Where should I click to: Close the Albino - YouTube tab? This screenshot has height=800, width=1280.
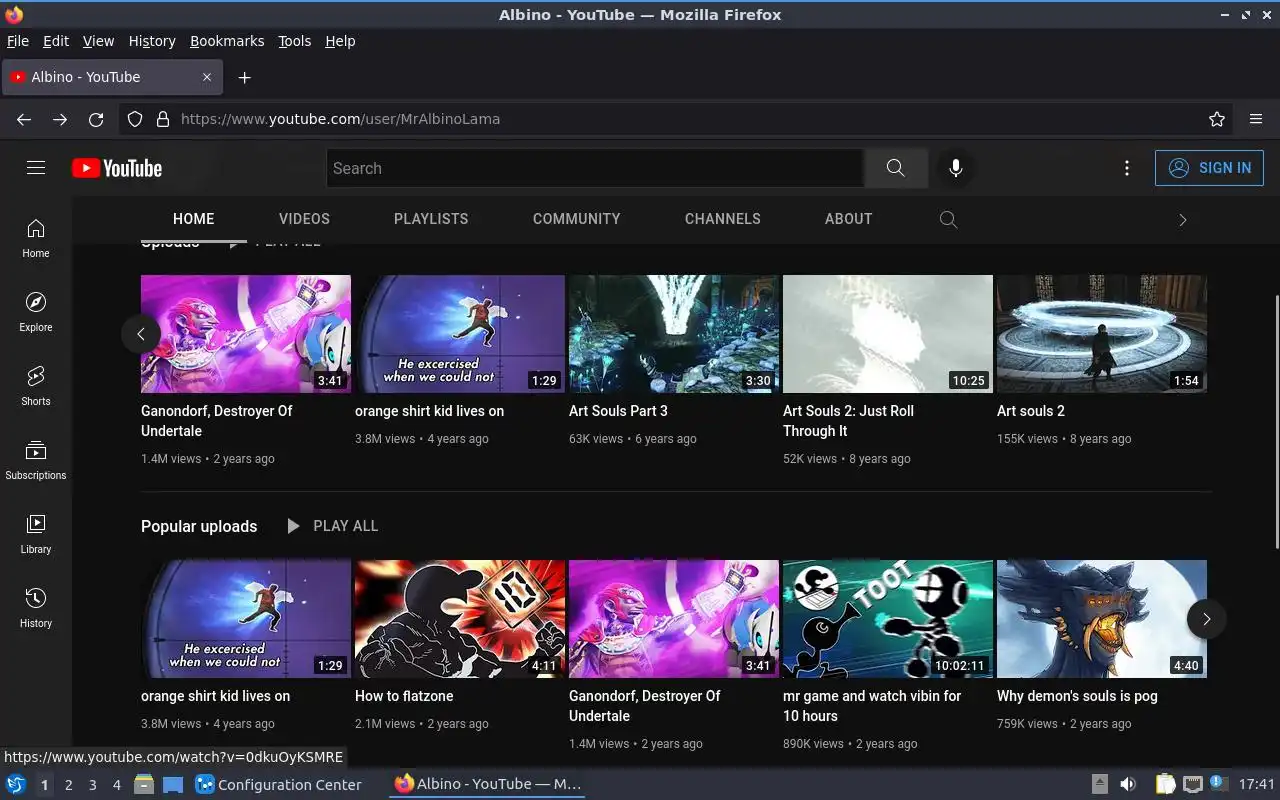point(207,77)
